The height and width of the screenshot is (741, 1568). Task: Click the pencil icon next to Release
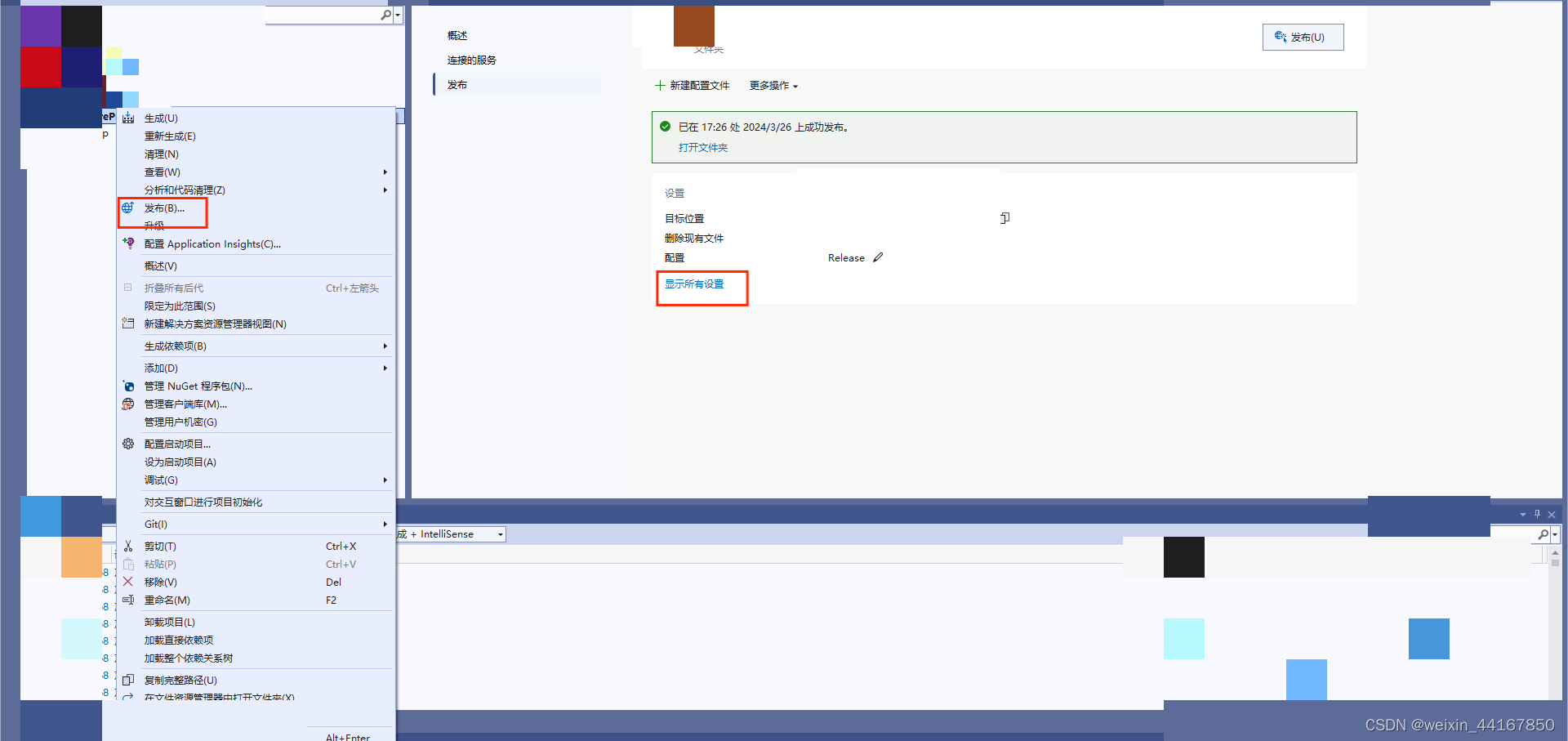(x=879, y=257)
